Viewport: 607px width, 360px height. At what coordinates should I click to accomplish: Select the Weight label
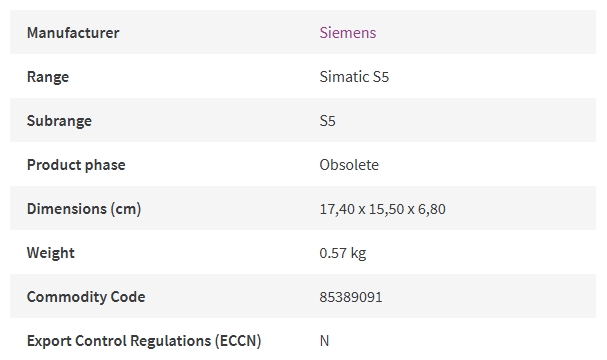tap(50, 253)
